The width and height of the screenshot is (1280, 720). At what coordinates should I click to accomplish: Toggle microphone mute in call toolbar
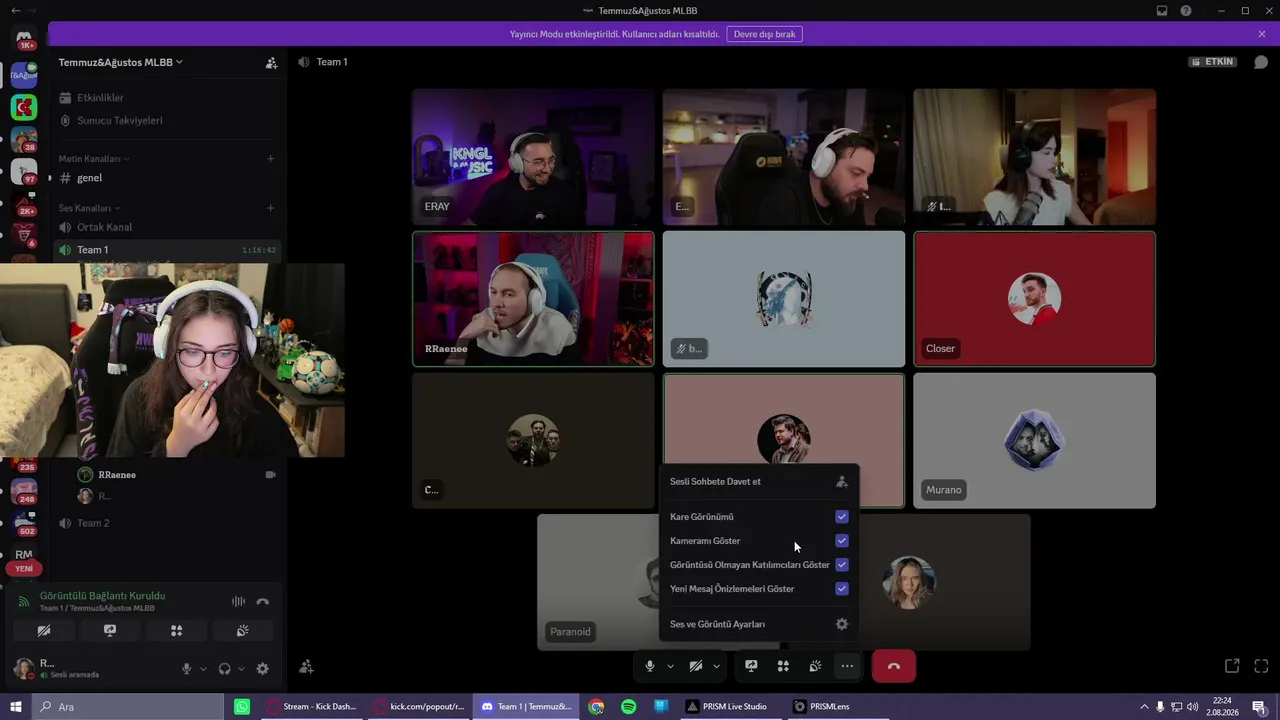click(650, 666)
